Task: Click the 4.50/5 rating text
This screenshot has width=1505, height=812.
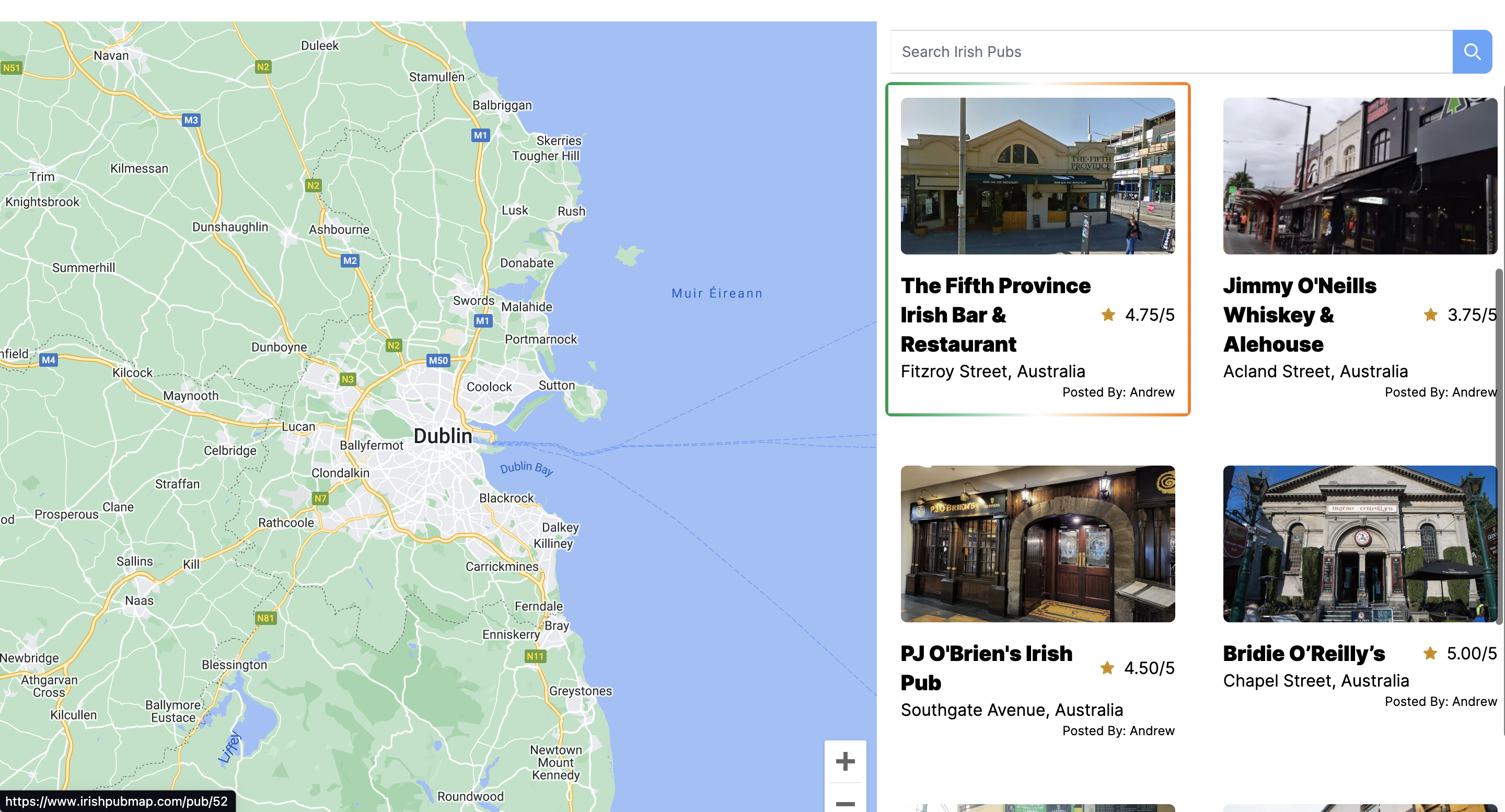Action: [x=1149, y=668]
